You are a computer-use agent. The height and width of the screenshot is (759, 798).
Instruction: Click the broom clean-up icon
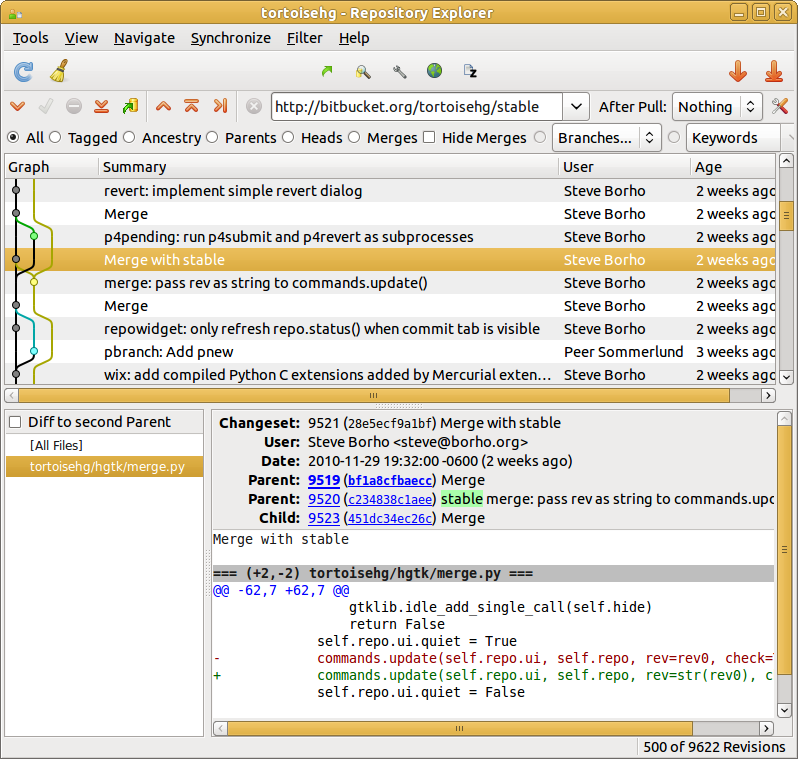point(60,71)
